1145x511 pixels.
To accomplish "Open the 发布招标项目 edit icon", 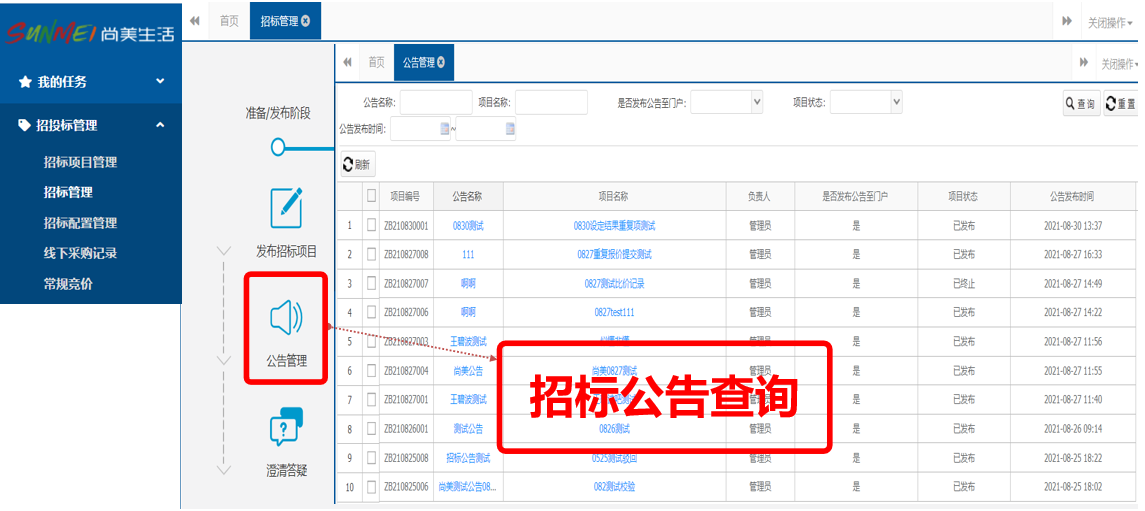I will (287, 207).
